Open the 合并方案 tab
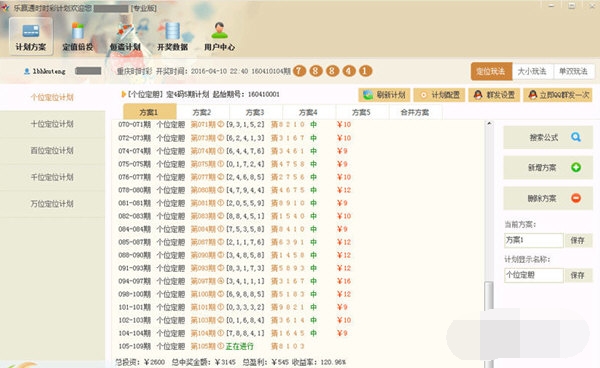 [x=415, y=112]
